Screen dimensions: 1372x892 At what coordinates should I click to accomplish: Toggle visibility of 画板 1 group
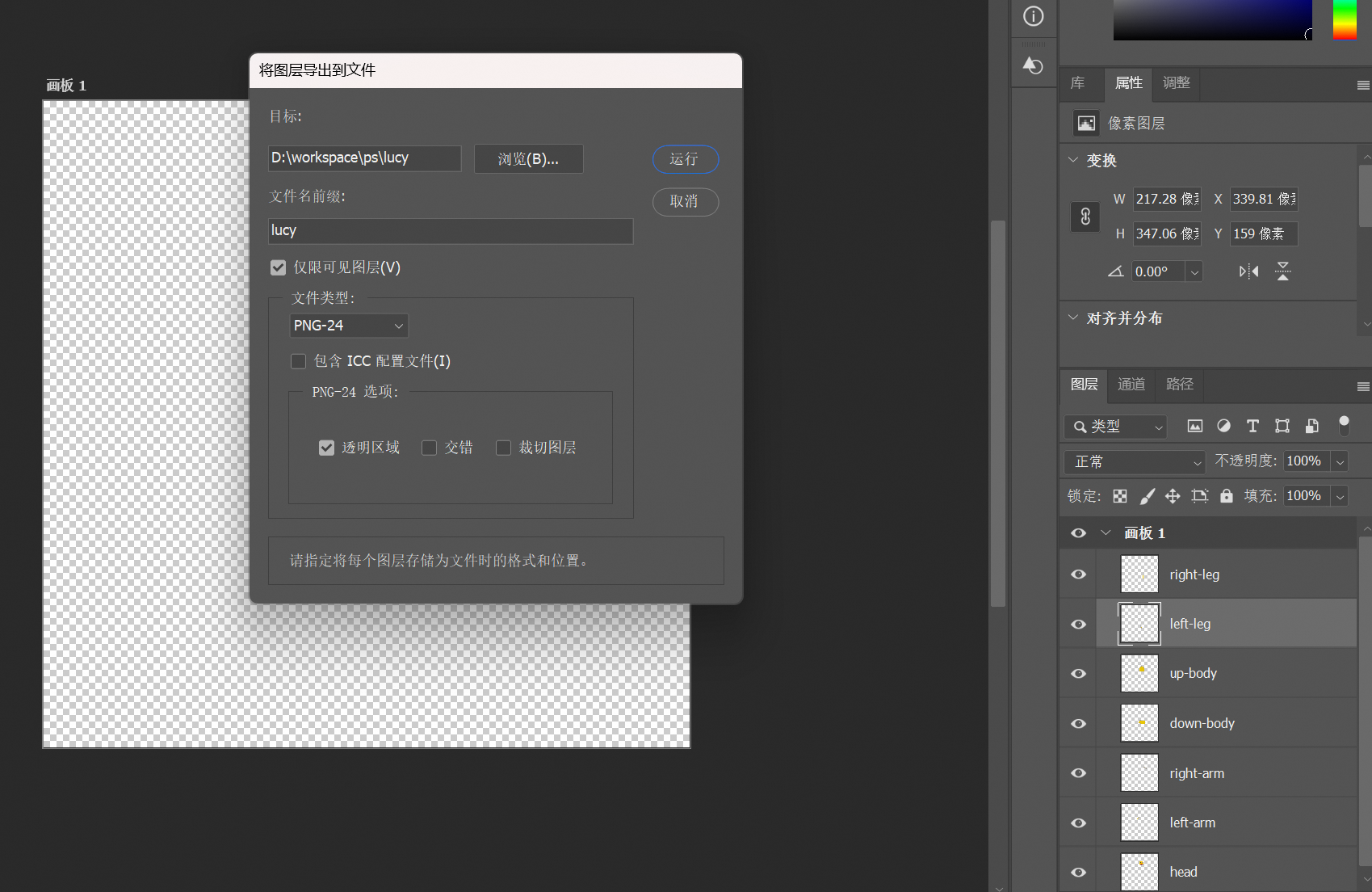1078,533
